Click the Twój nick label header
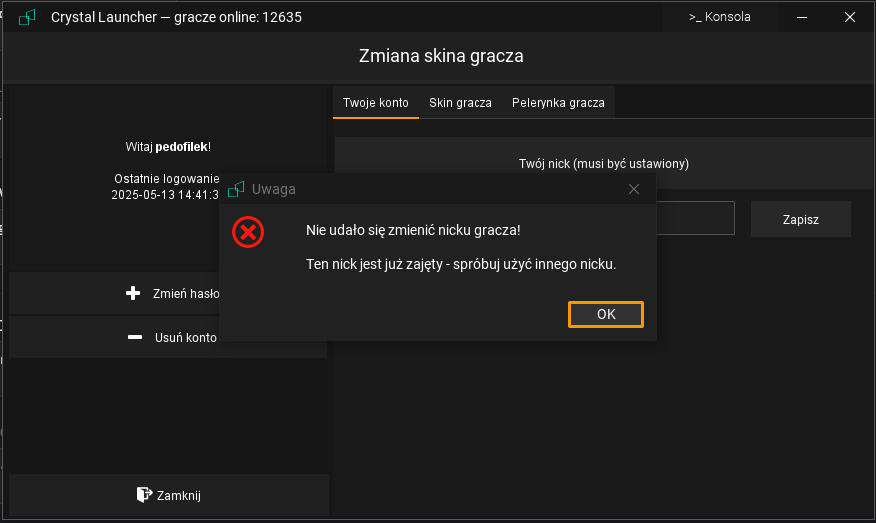The width and height of the screenshot is (876, 523). click(x=603, y=163)
